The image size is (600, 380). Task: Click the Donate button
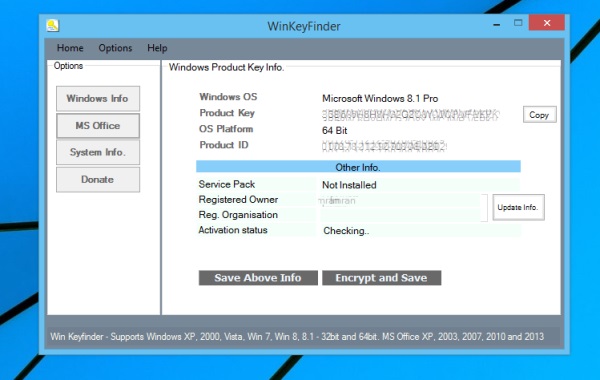(x=98, y=179)
